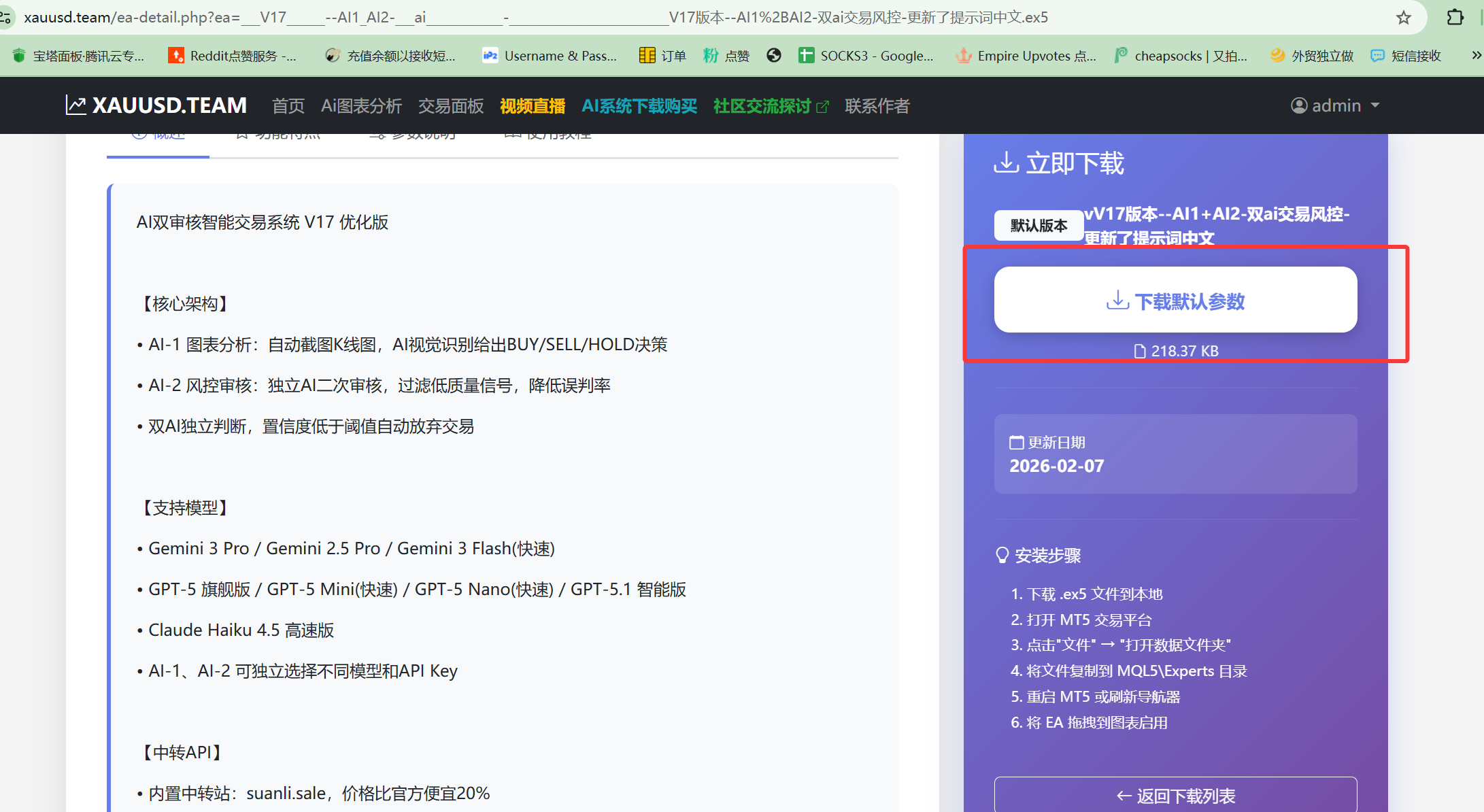
Task: Open the 外贸独立做 bookmark
Action: [x=1312, y=56]
